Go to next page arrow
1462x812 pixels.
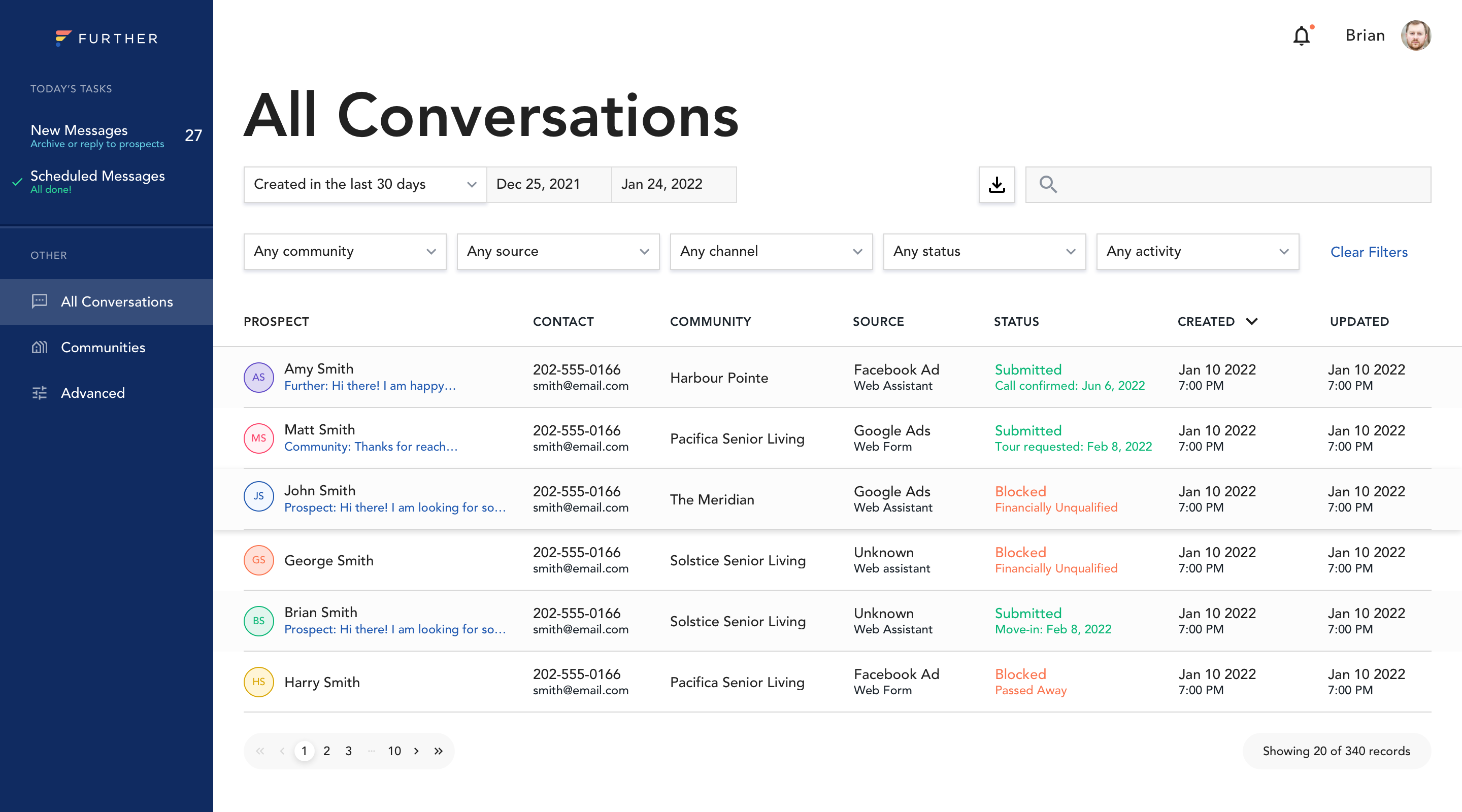pos(417,751)
